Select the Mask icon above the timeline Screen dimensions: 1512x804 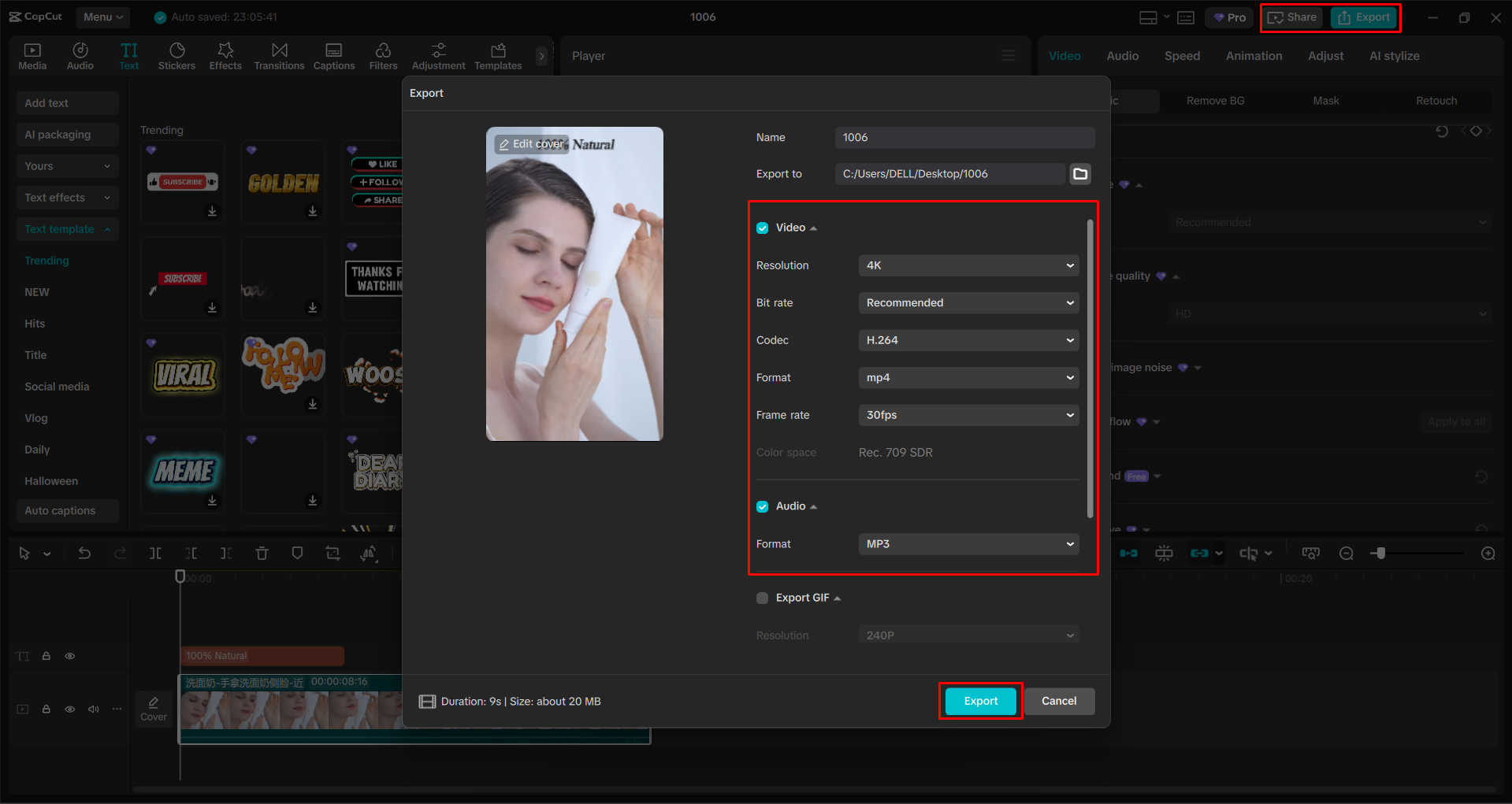[x=297, y=553]
